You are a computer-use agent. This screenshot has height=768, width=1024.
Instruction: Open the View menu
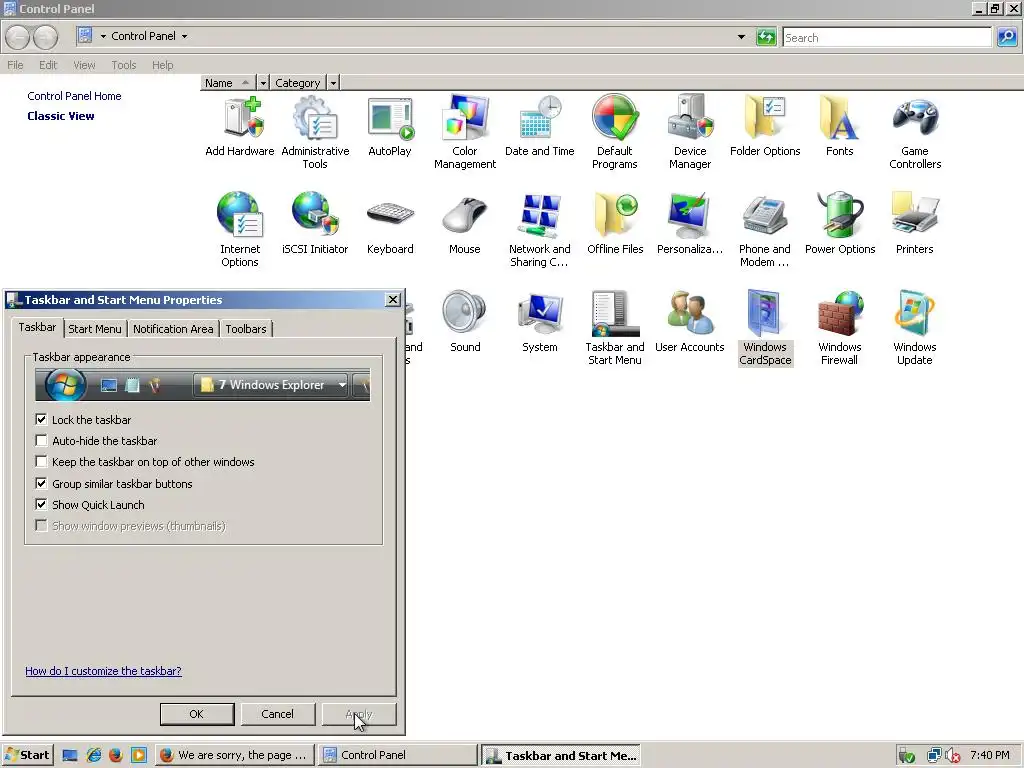pyautogui.click(x=84, y=65)
